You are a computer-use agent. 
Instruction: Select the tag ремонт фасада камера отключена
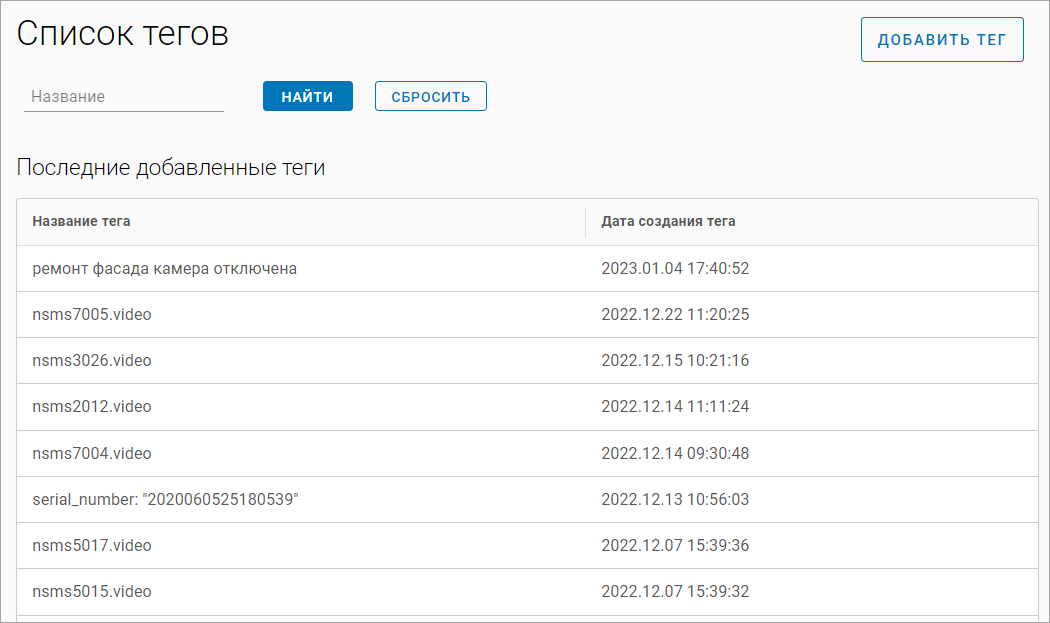(164, 269)
